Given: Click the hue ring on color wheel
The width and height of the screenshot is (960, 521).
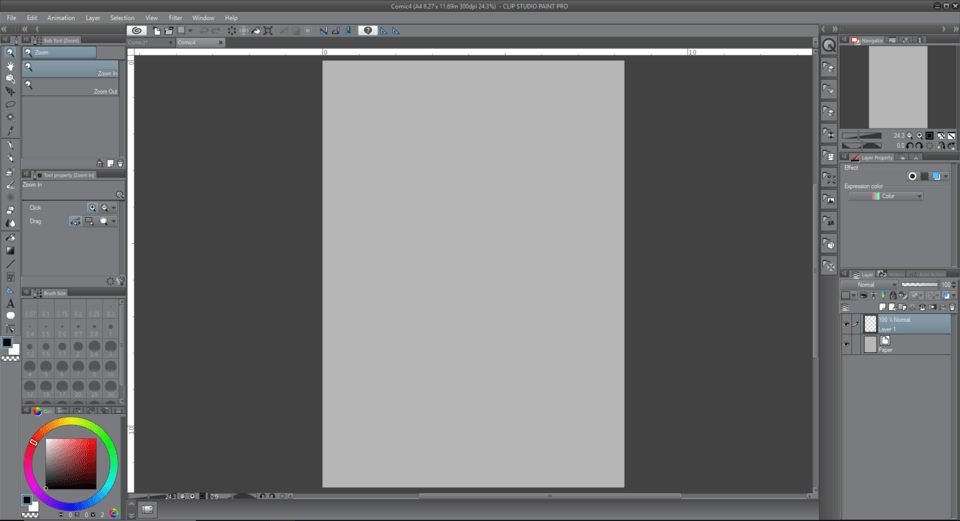Looking at the screenshot, I should pyautogui.click(x=71, y=423).
